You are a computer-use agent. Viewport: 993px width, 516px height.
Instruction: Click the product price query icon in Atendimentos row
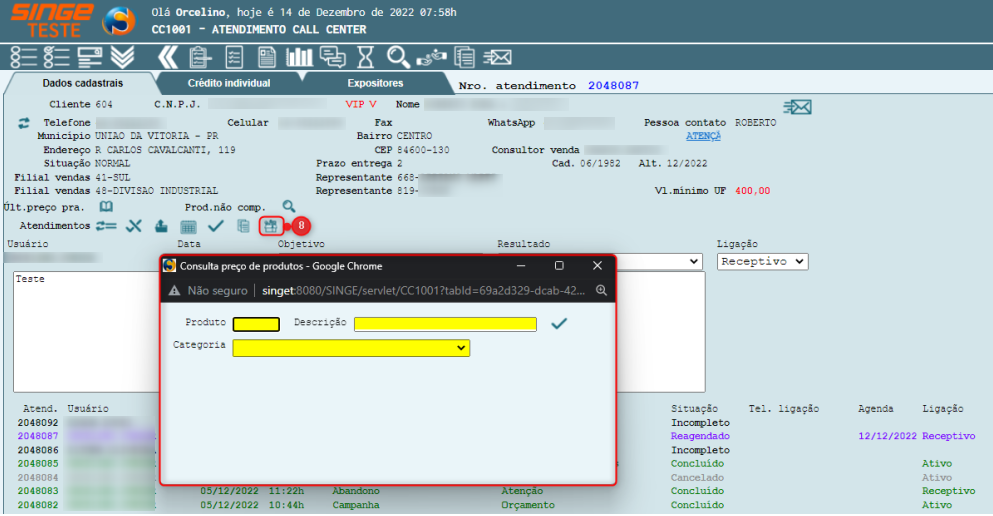click(x=271, y=226)
